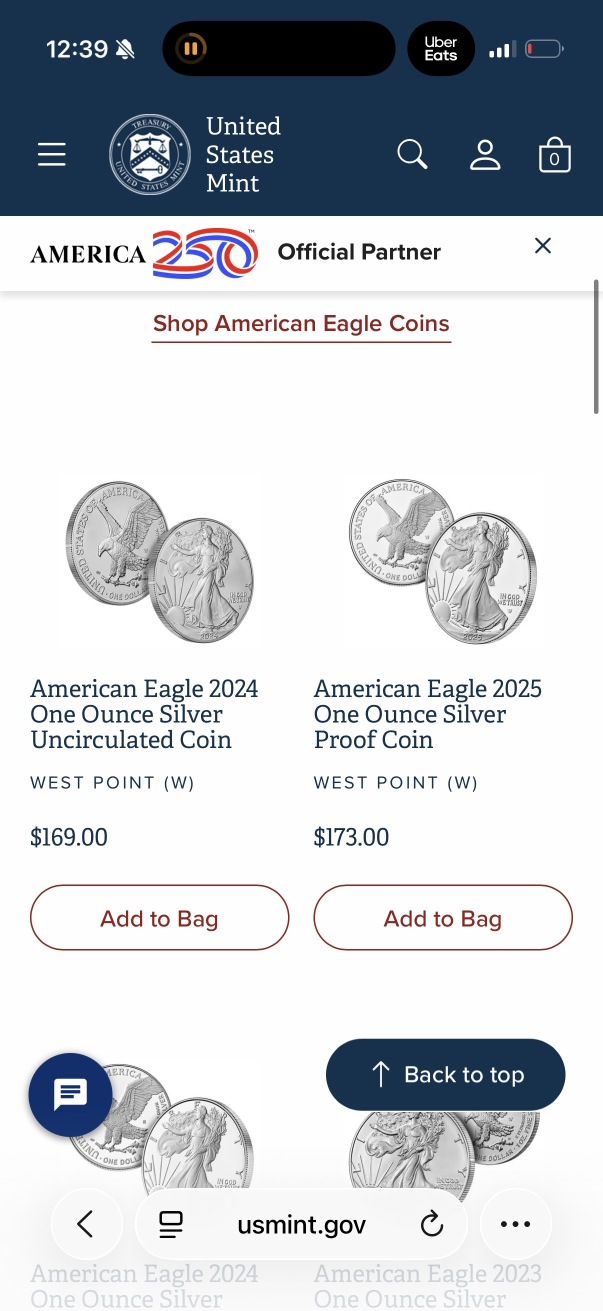Open American Eagle 2025 Proof Coin title
The width and height of the screenshot is (603, 1311).
tap(428, 714)
